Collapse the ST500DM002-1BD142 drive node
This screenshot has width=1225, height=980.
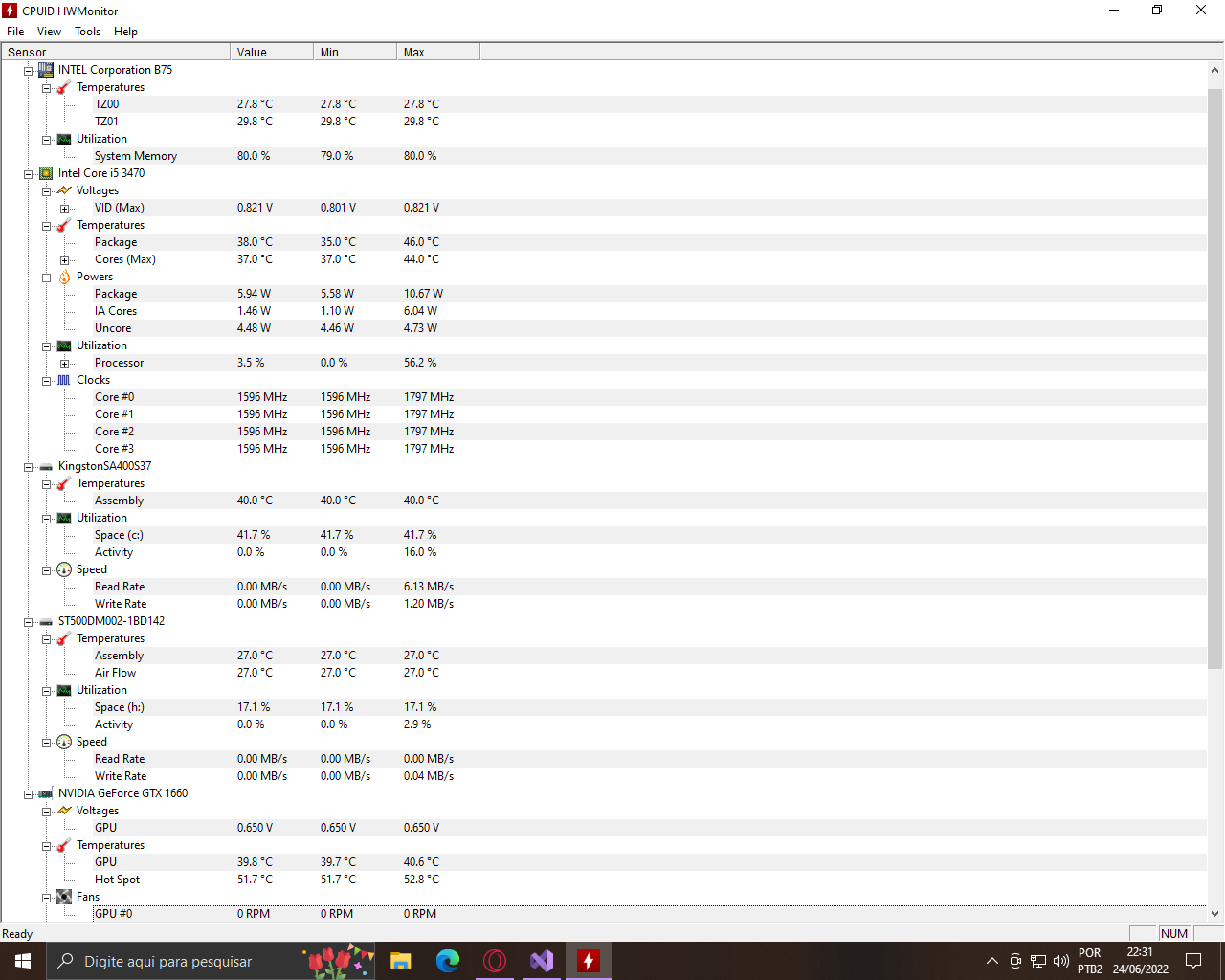coord(29,622)
